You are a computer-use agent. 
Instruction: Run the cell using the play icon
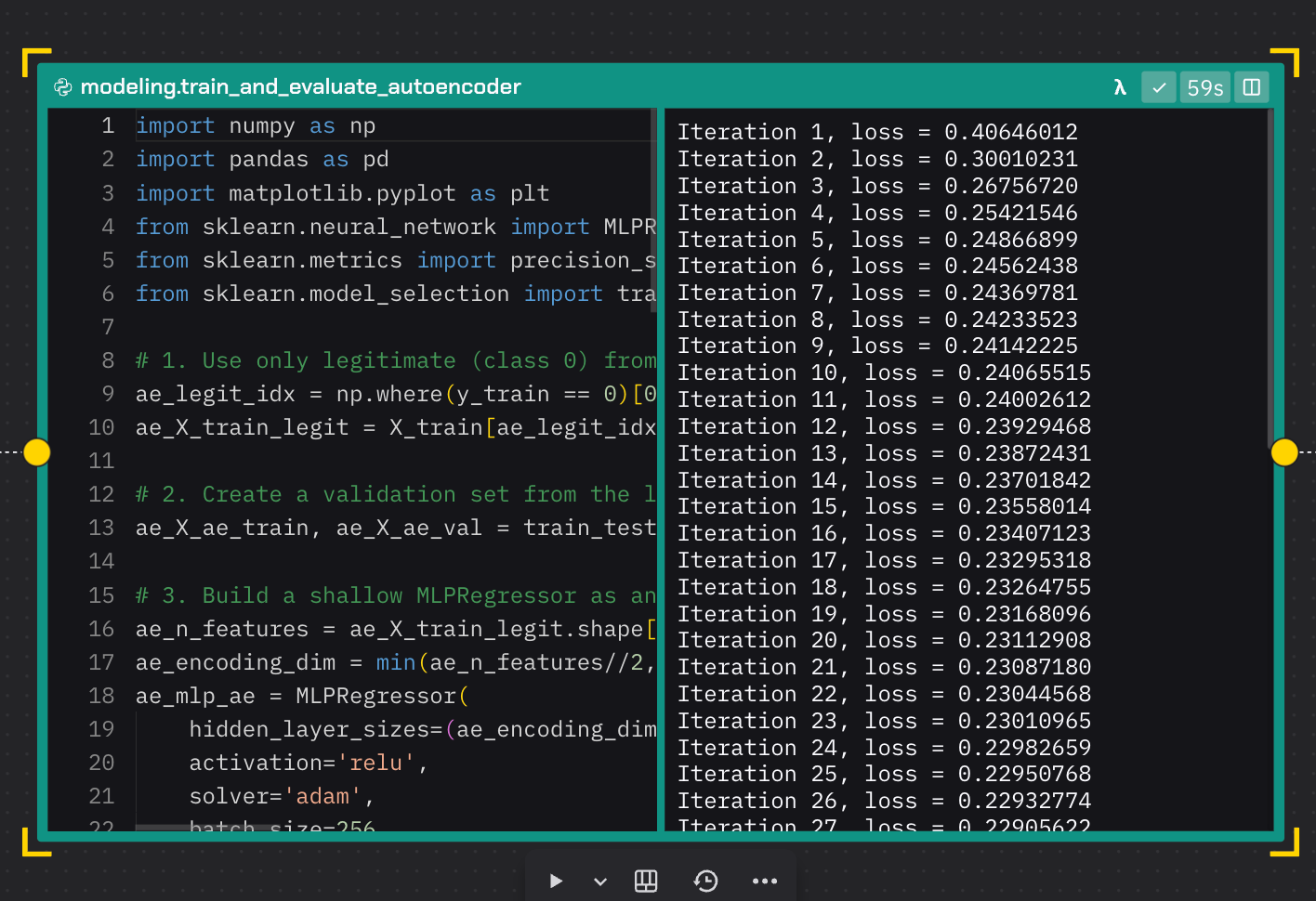point(556,881)
